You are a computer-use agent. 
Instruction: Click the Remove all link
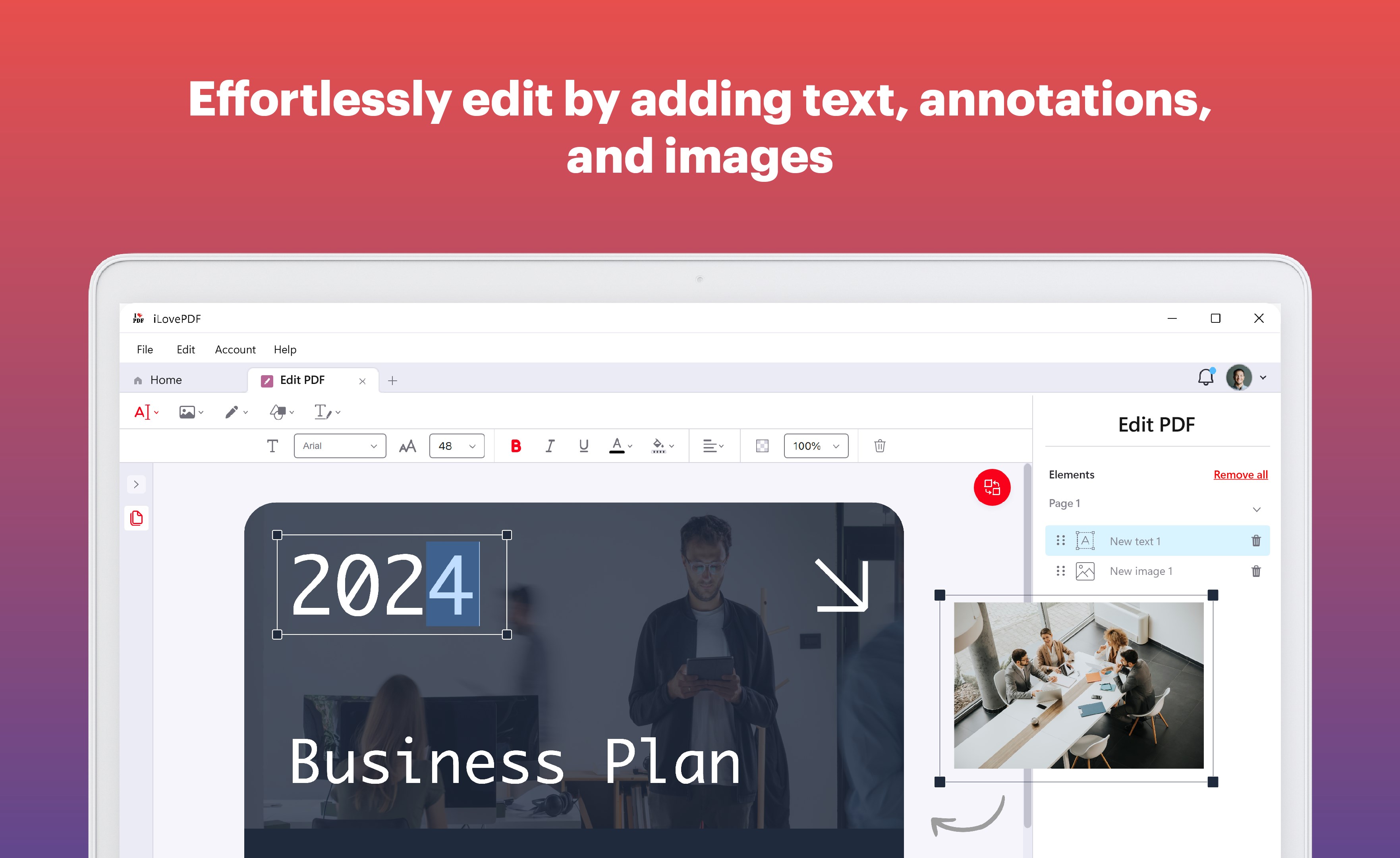click(x=1240, y=475)
